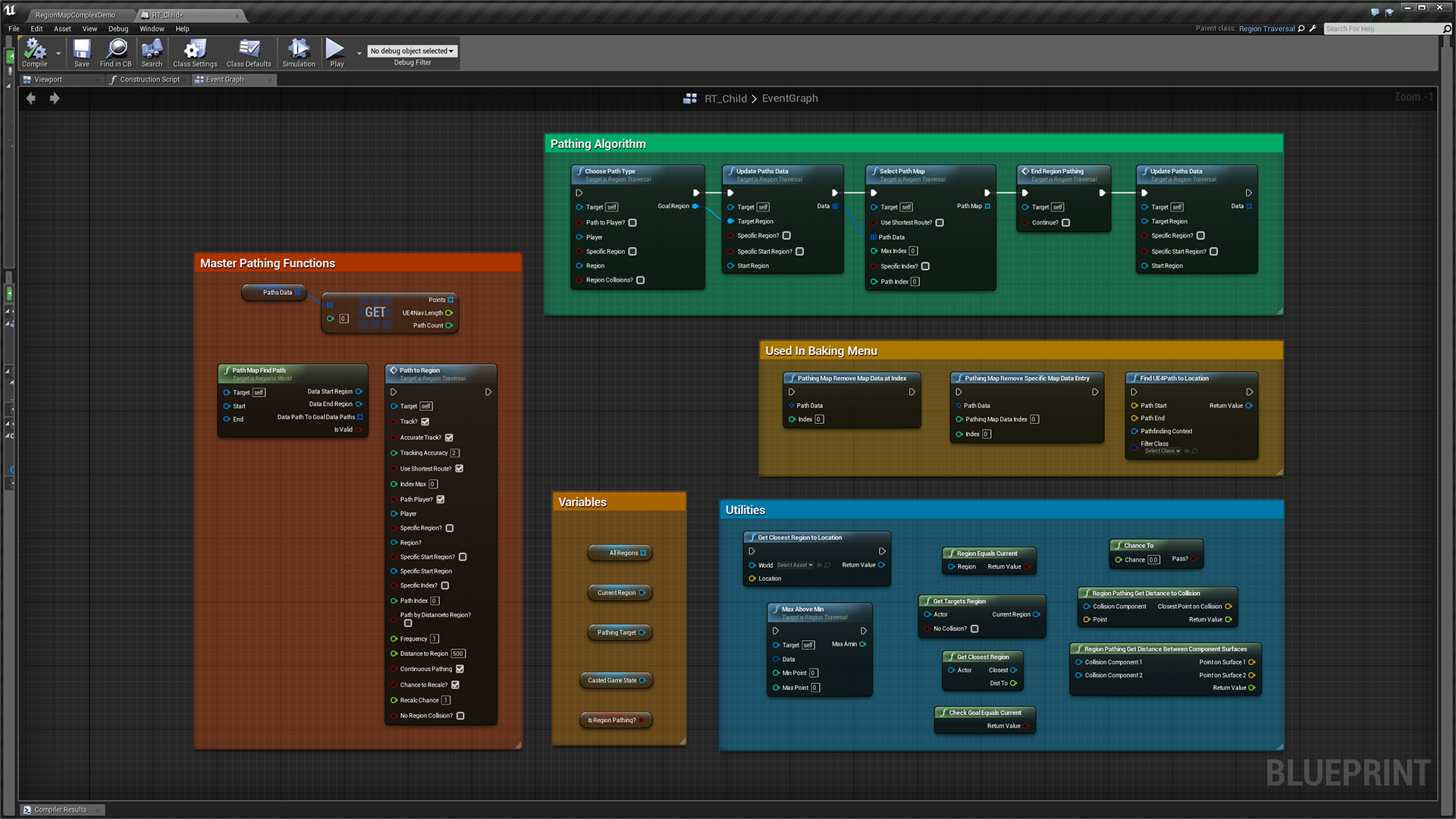Click the Compile toolbar icon
Viewport: 1456px width, 819px height.
point(34,52)
